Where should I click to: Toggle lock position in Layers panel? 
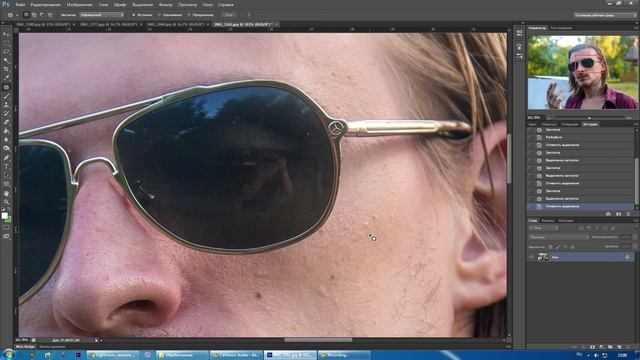(x=565, y=247)
